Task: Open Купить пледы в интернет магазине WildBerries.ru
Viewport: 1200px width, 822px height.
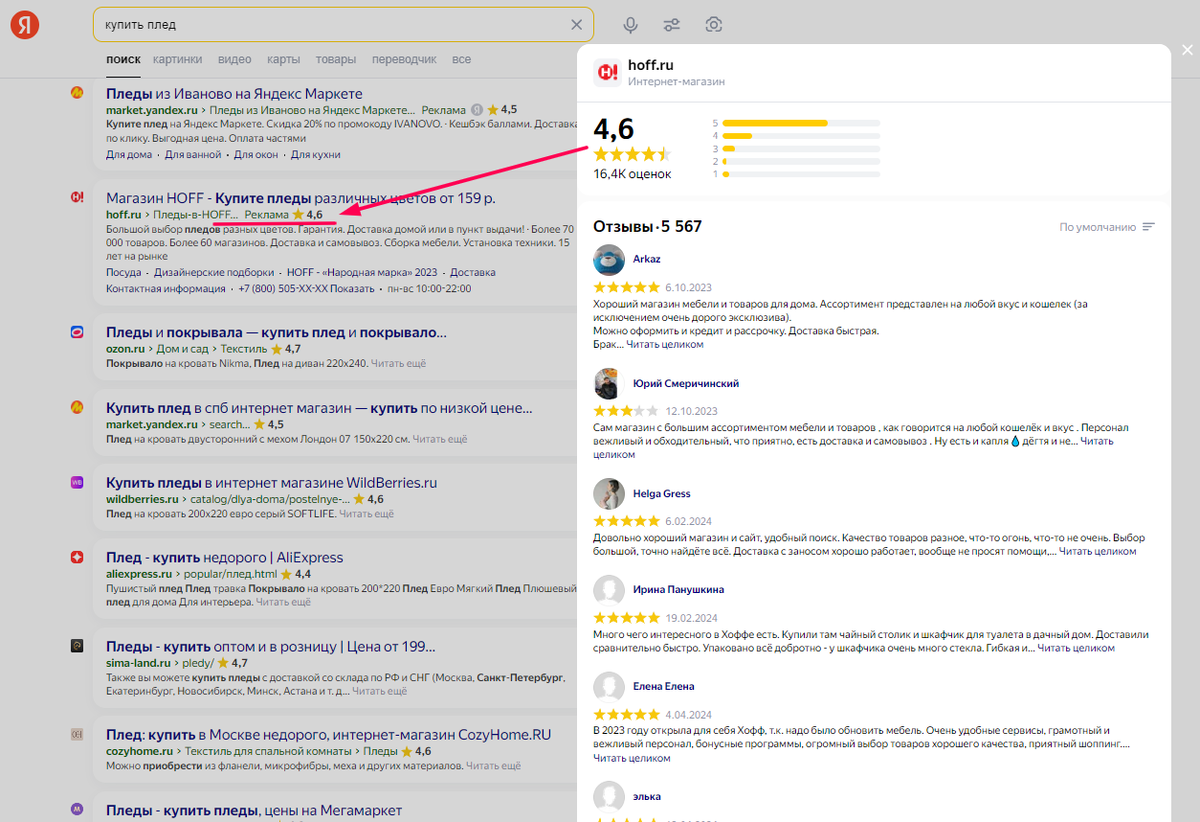Action: [x=272, y=482]
